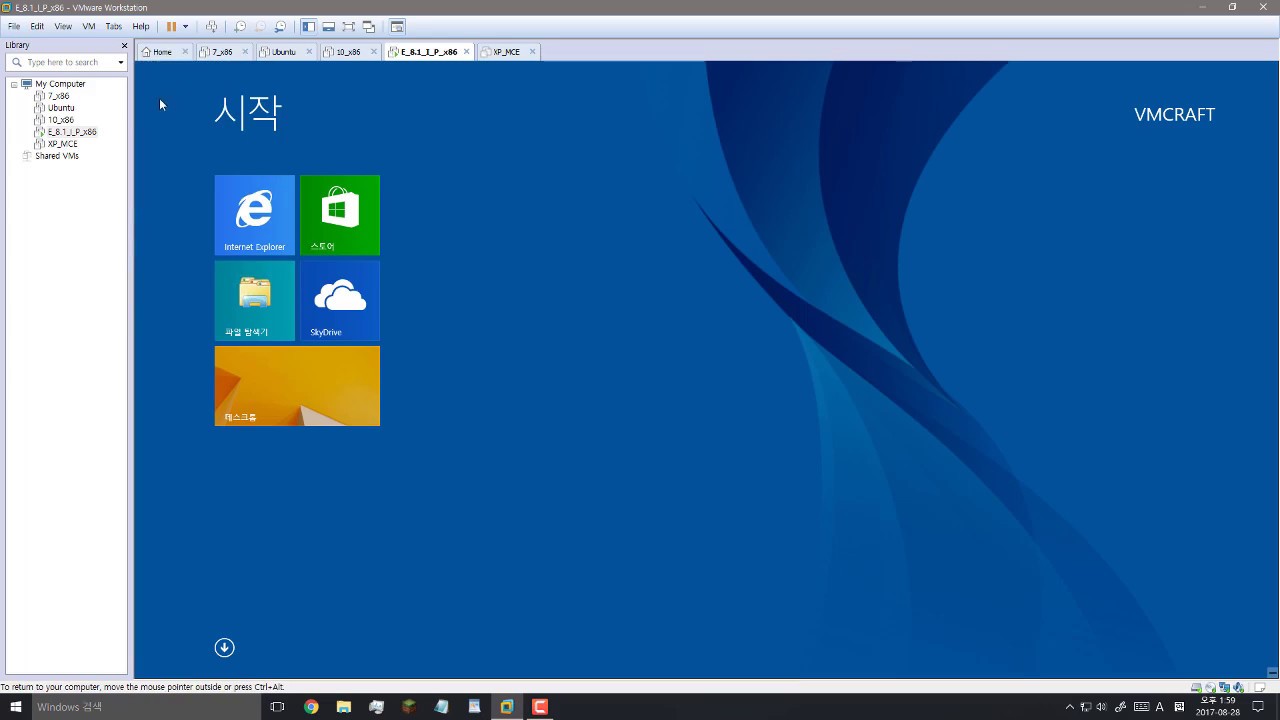Screen dimensions: 1280x720
Task: Click the VMware Workstation taskbar icon
Action: tap(507, 707)
